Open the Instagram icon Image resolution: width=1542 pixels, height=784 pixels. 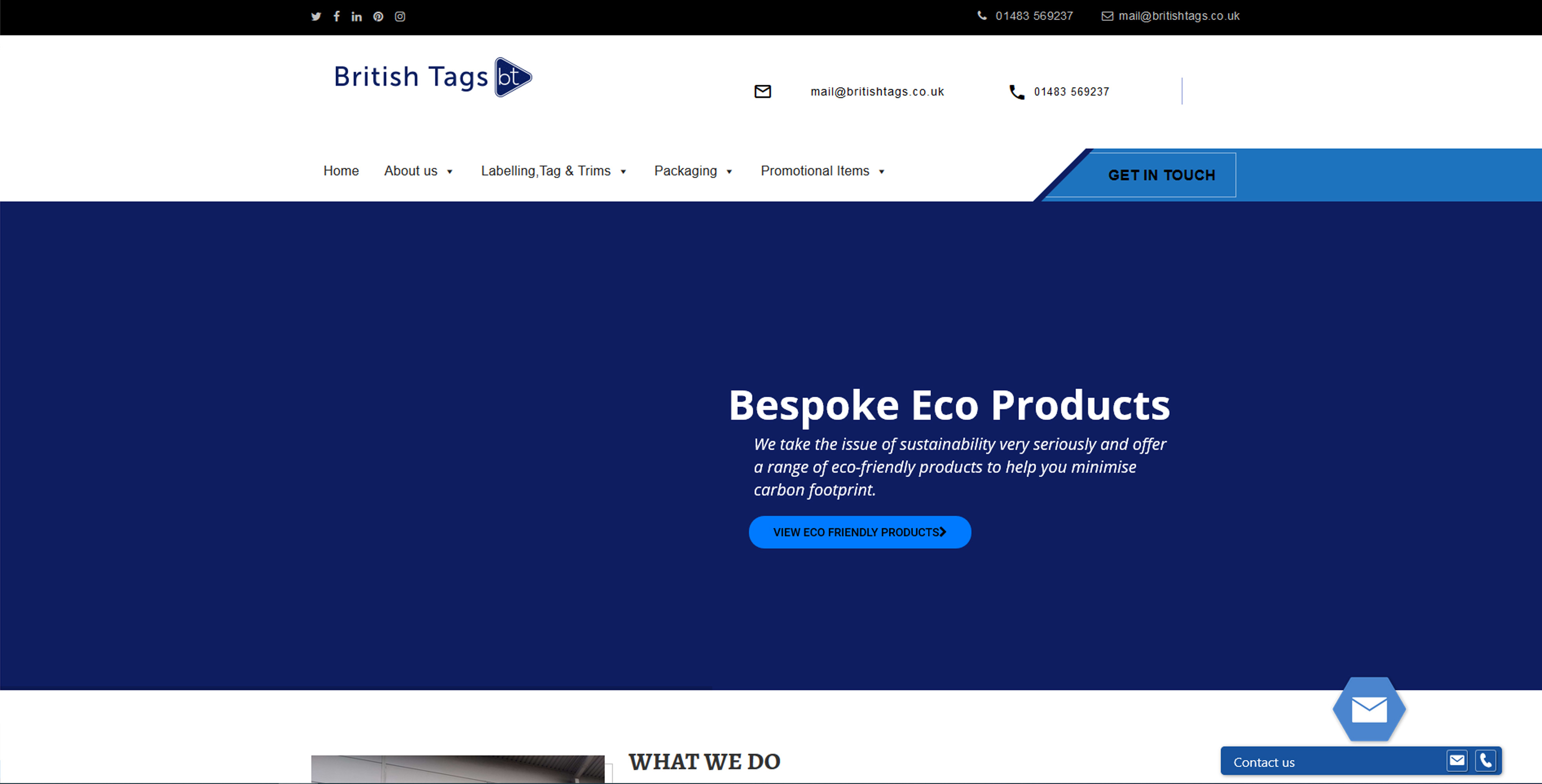[400, 16]
